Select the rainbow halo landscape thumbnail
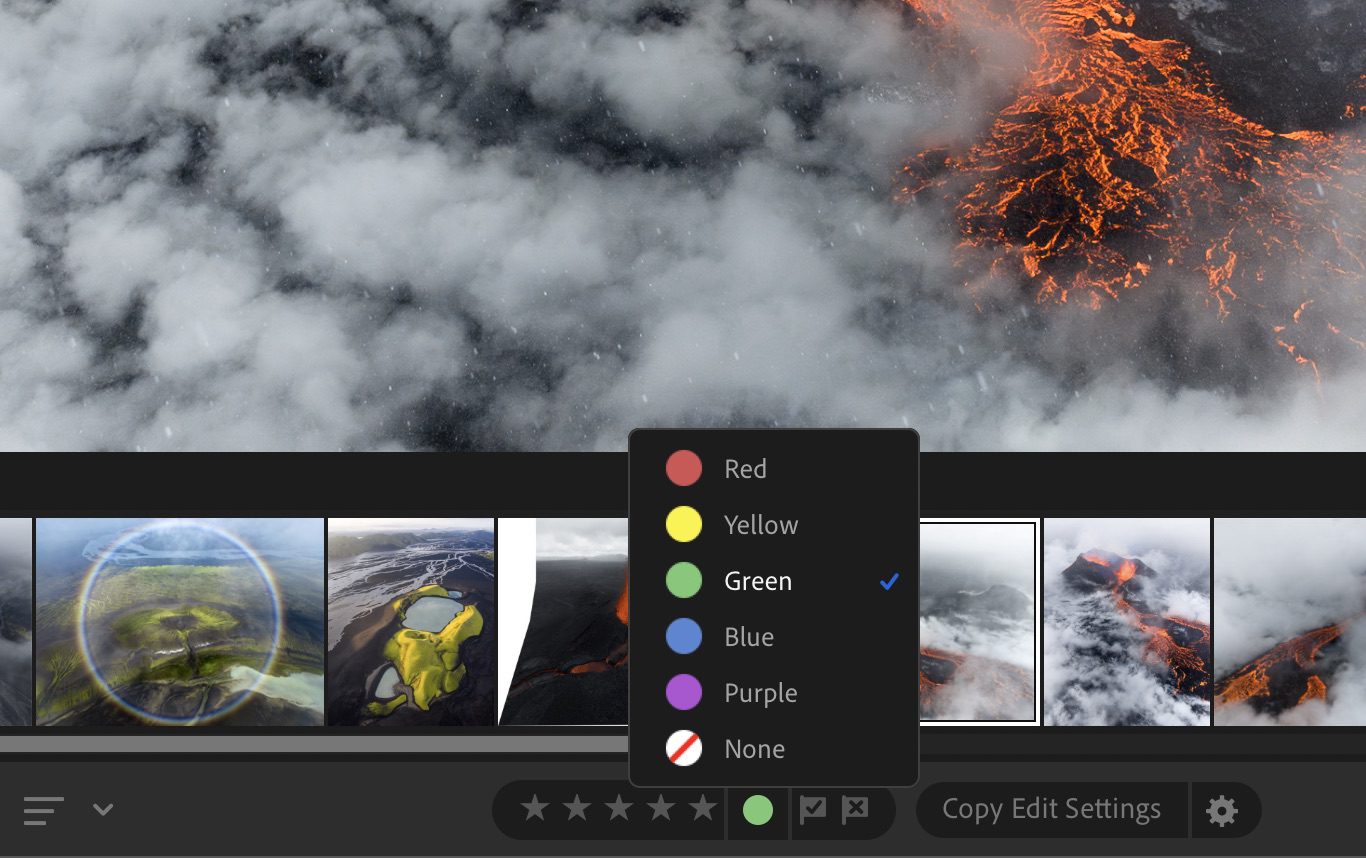The height and width of the screenshot is (858, 1366). click(x=180, y=621)
